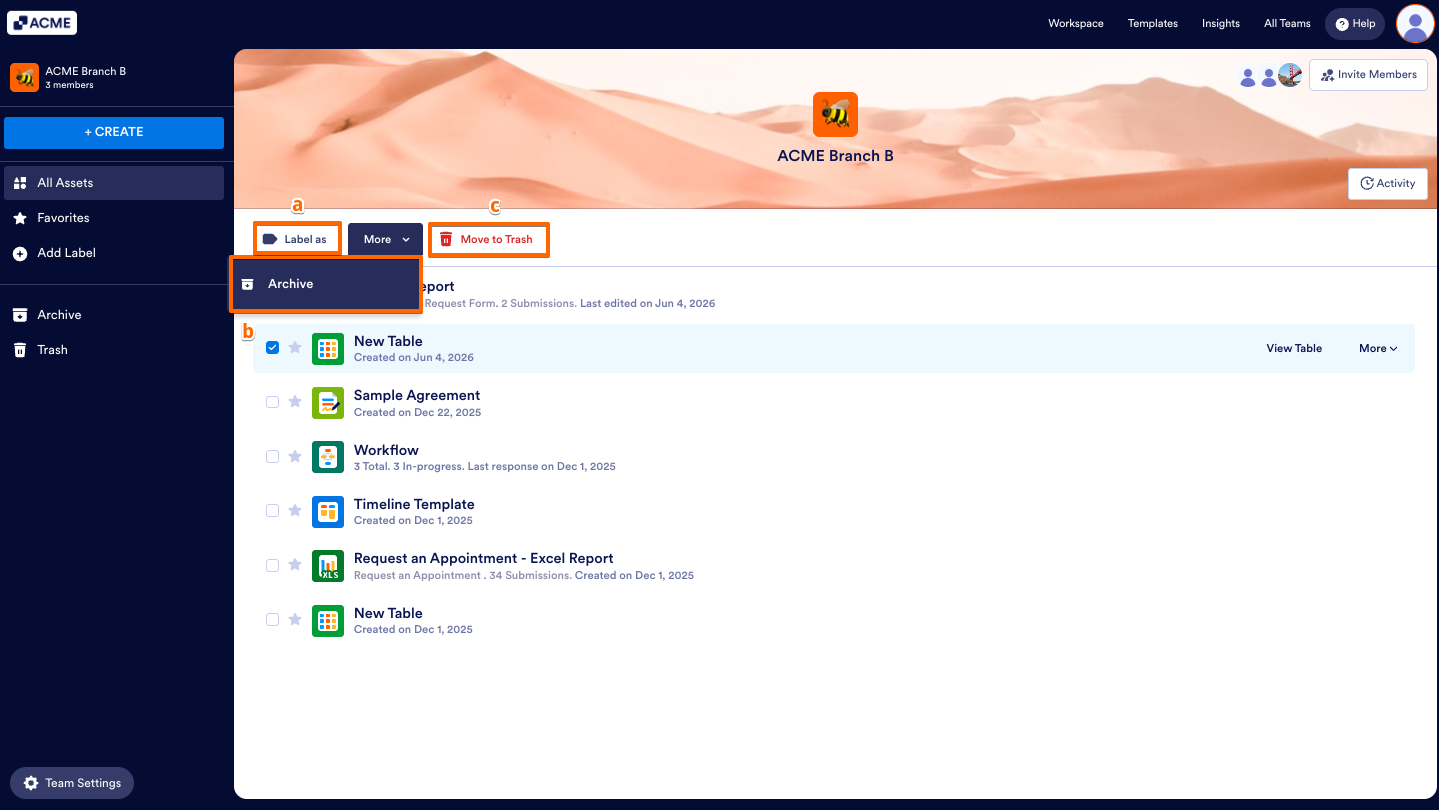Click the Workflow asset title

pos(386,450)
